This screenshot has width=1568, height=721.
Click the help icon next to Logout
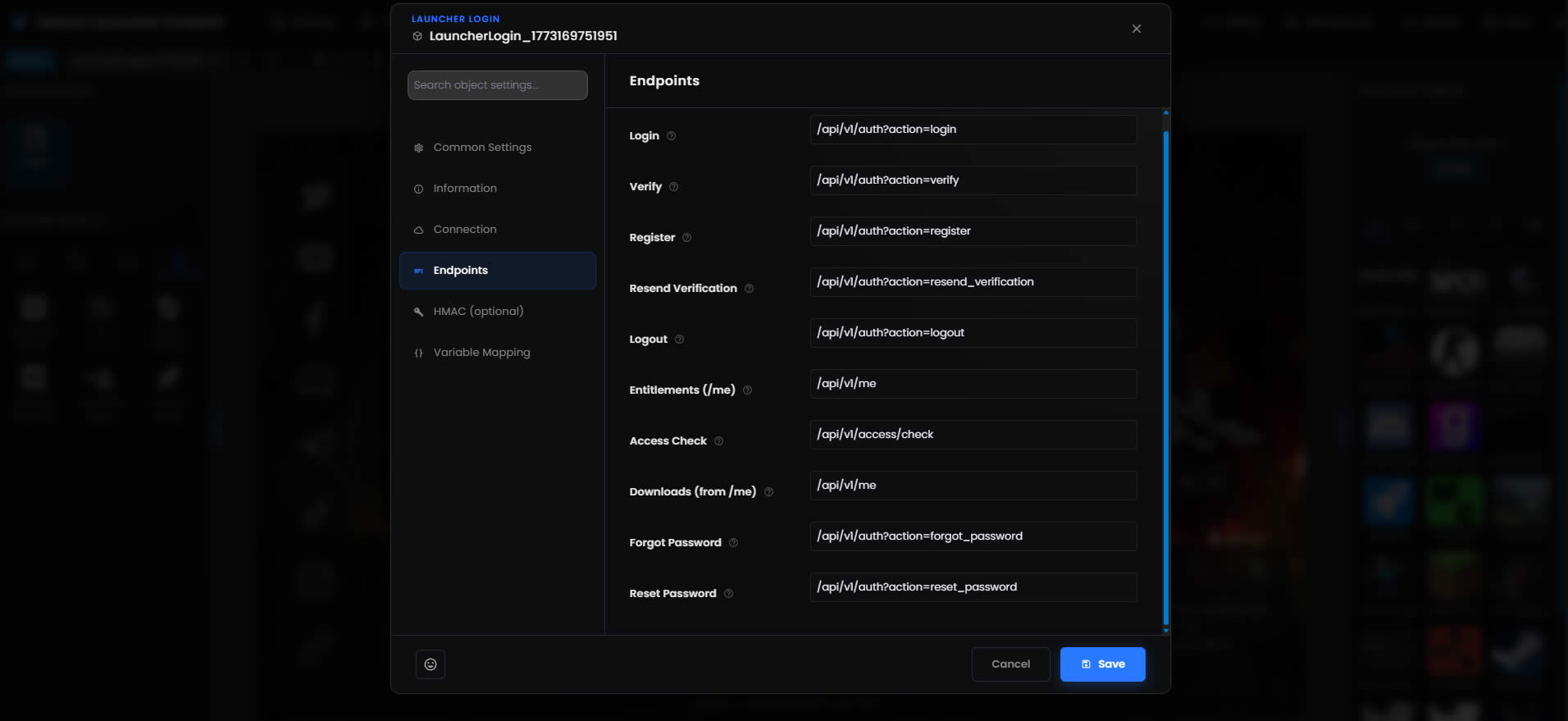(679, 340)
